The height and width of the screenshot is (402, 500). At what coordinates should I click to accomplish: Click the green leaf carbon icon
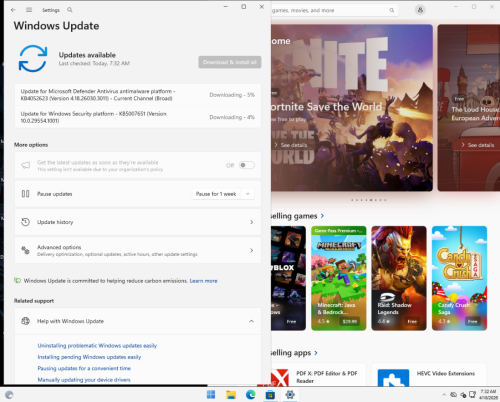pyautogui.click(x=17, y=281)
